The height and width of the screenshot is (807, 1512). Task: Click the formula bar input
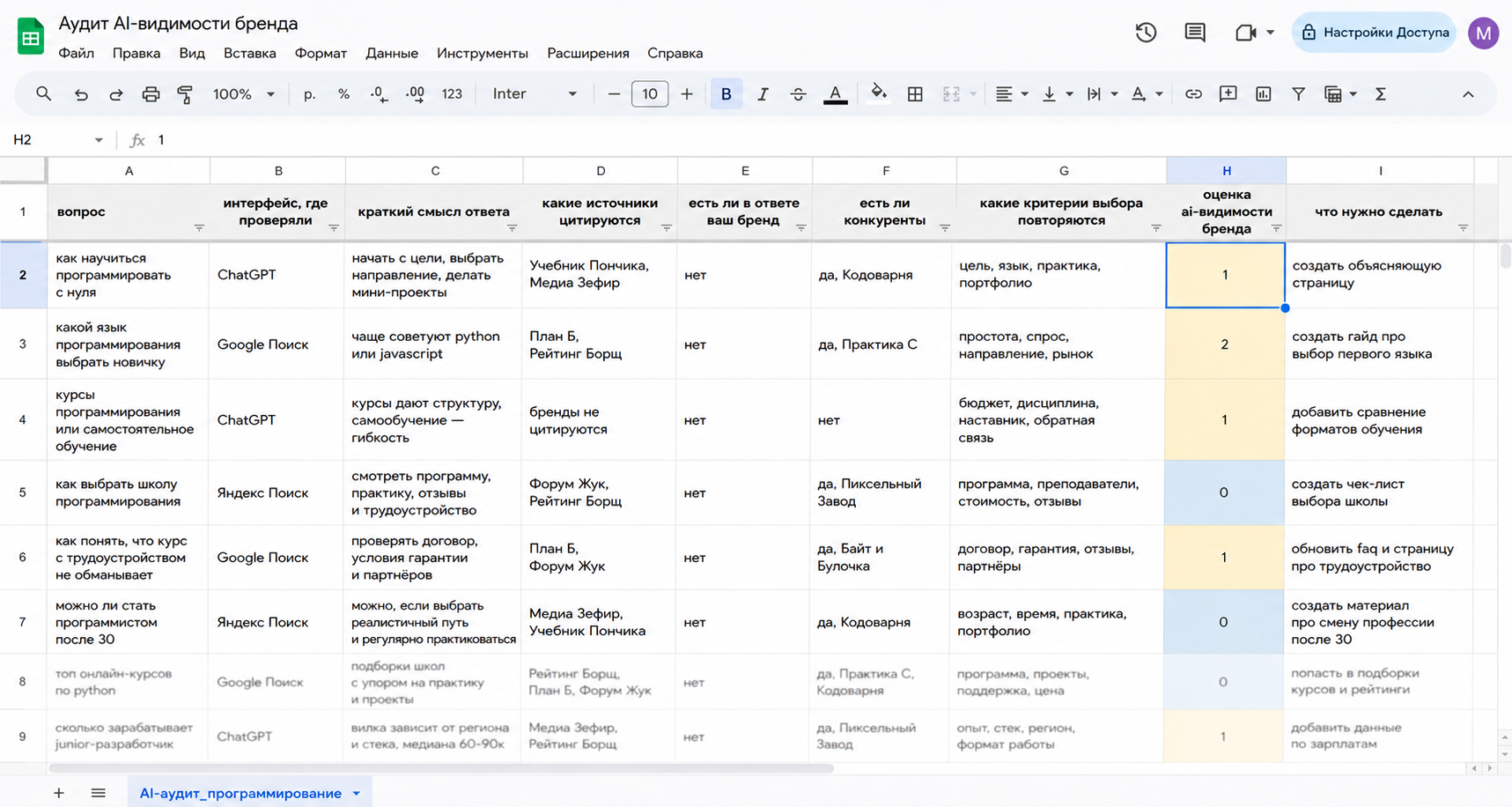click(828, 140)
